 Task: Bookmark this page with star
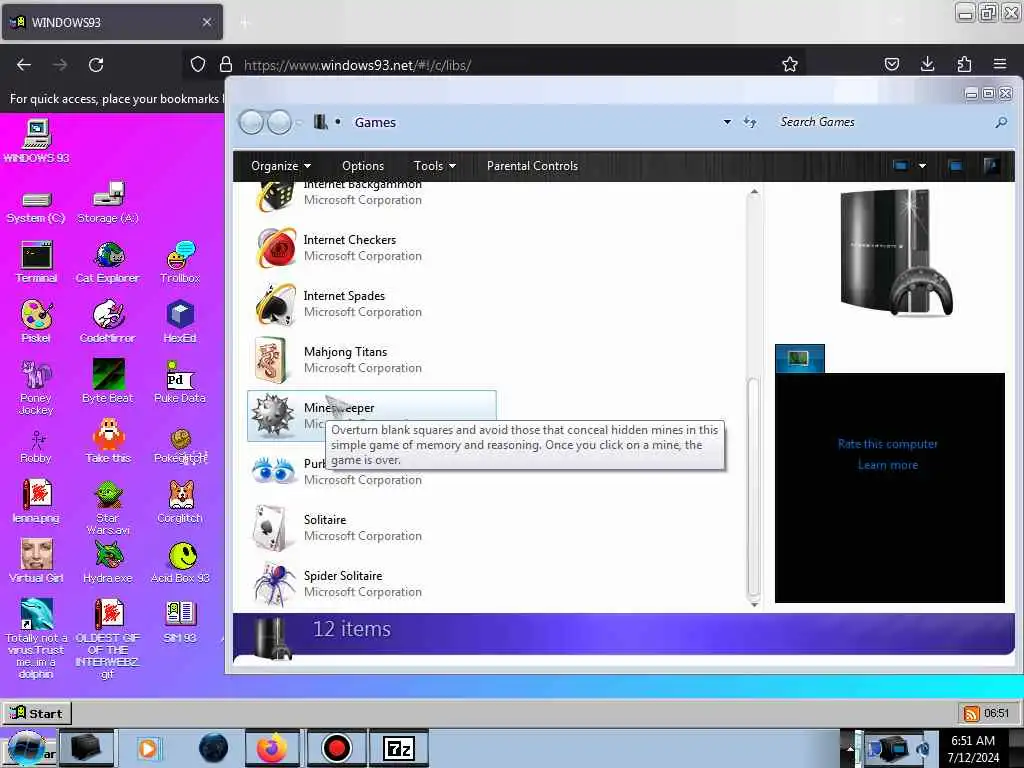tap(790, 64)
